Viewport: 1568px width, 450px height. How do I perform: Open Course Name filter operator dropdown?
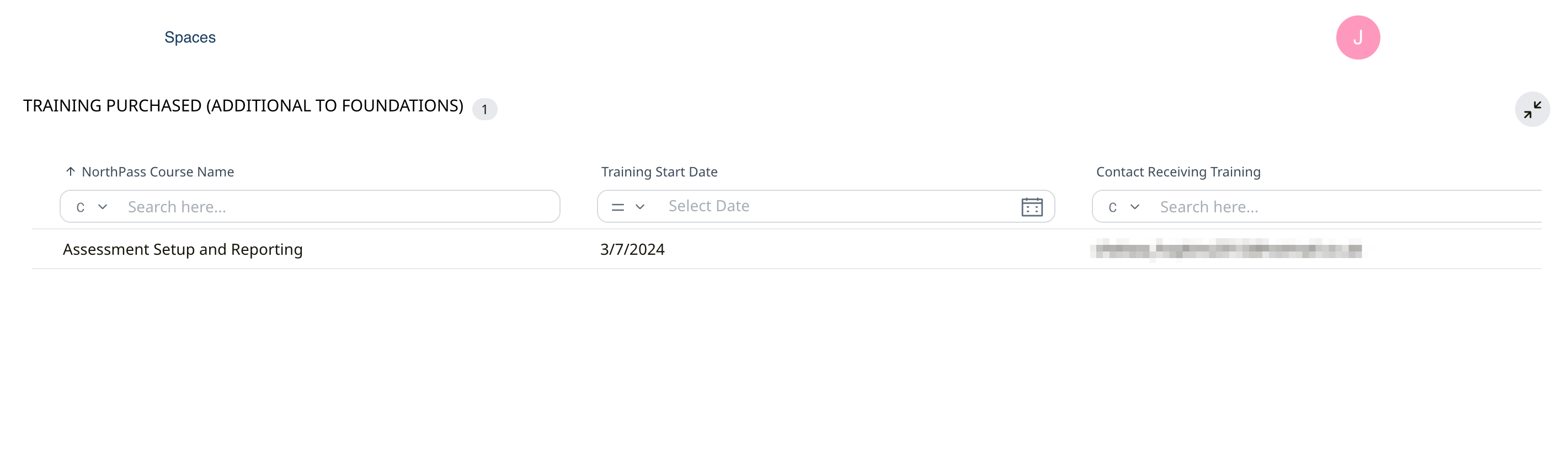pos(92,207)
